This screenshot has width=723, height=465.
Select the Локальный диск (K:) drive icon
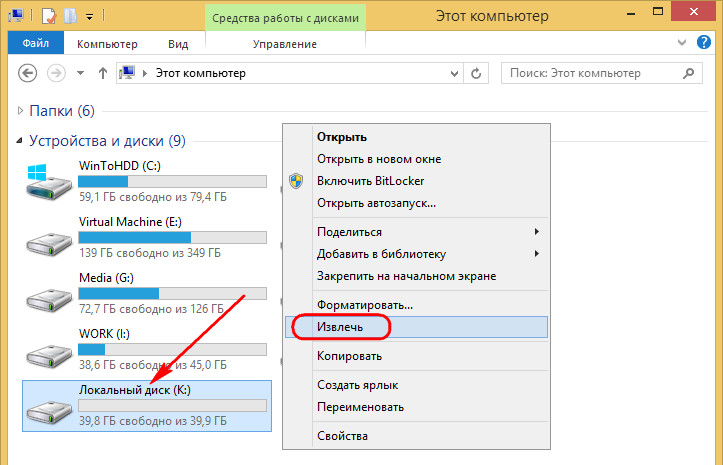tap(49, 411)
